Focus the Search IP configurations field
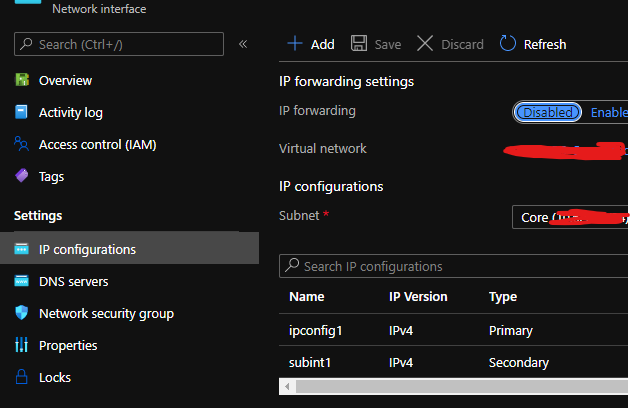This screenshot has height=408, width=630. (x=453, y=266)
